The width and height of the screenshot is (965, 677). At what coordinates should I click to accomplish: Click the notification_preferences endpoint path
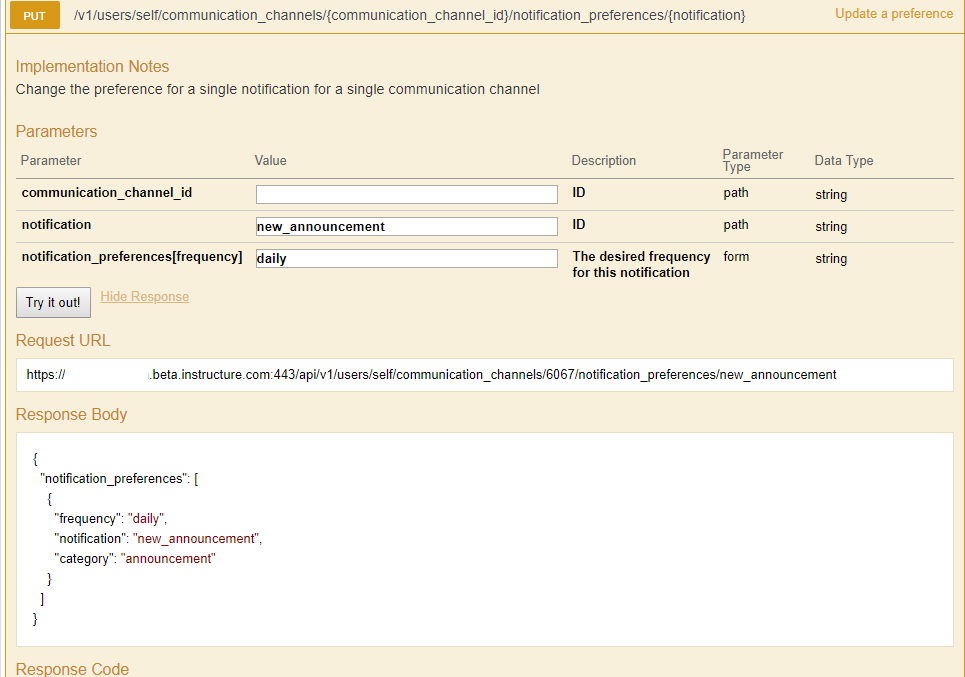(409, 16)
